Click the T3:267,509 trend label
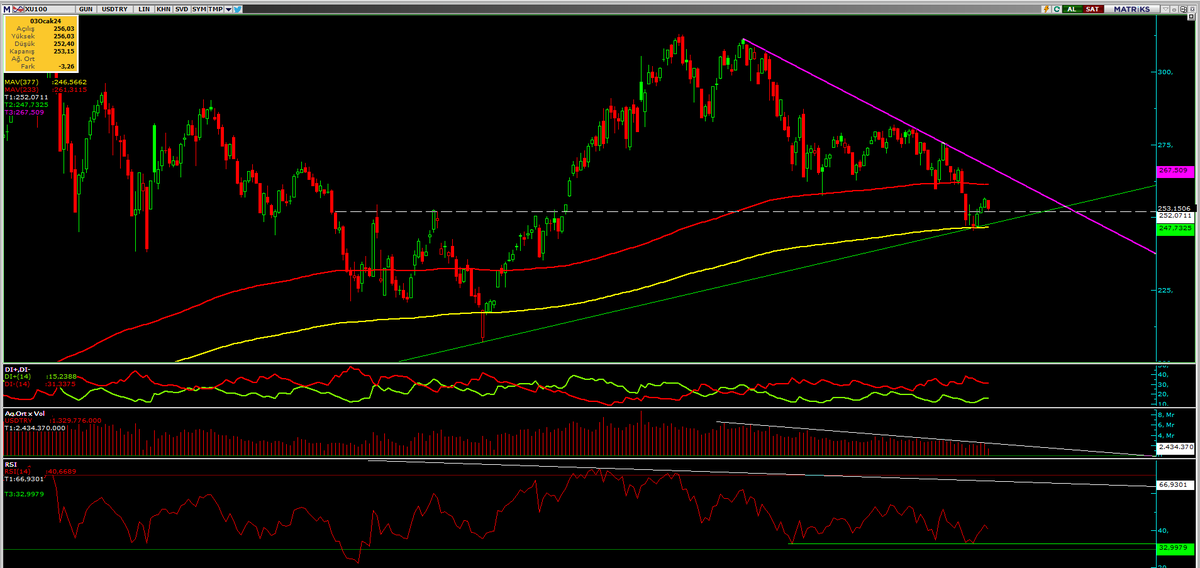The width and height of the screenshot is (1200, 568). point(24,112)
